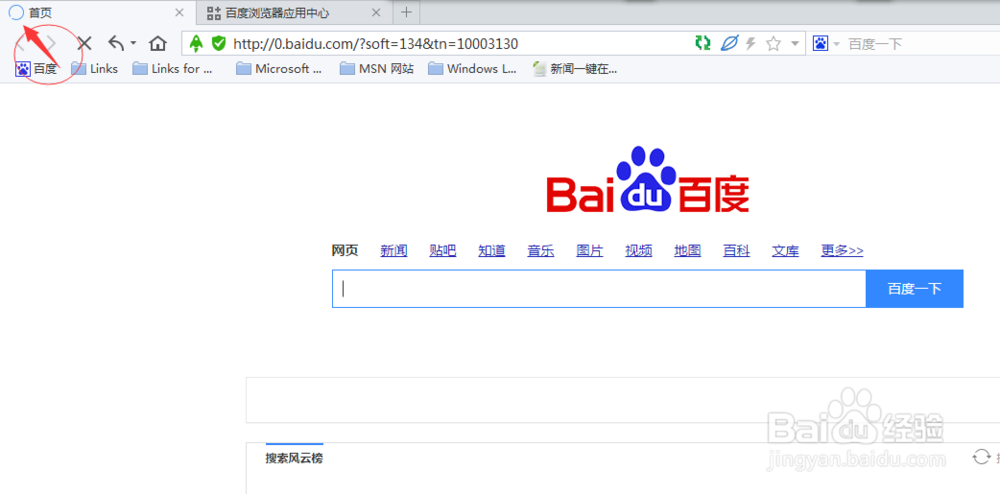Open the 更多>> link
This screenshot has width=1000, height=494.
click(x=842, y=251)
